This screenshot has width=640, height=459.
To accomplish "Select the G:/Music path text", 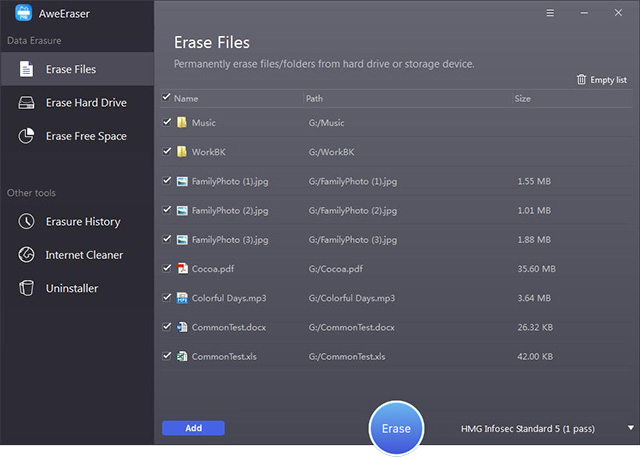I will [x=326, y=123].
